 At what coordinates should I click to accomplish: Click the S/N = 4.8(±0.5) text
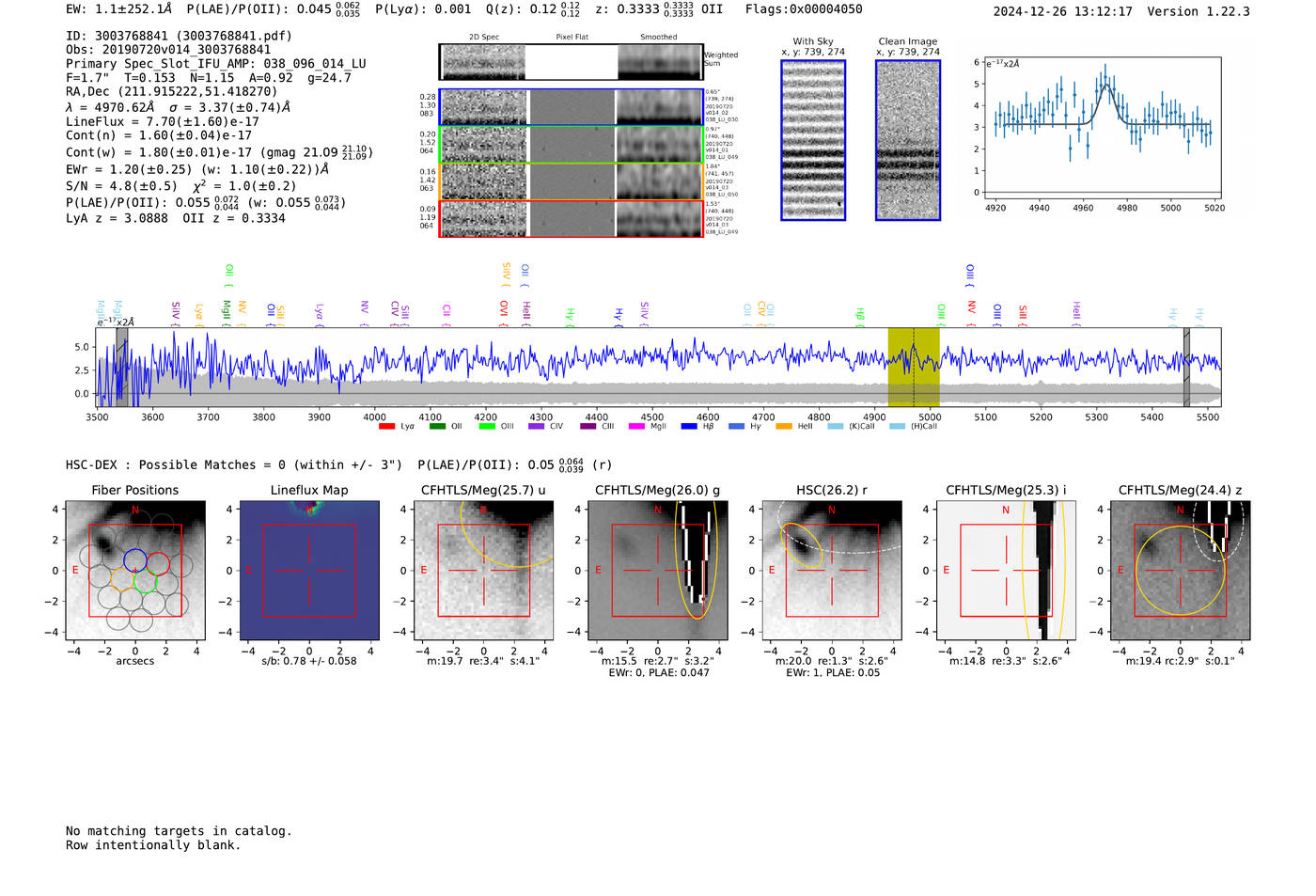[121, 186]
